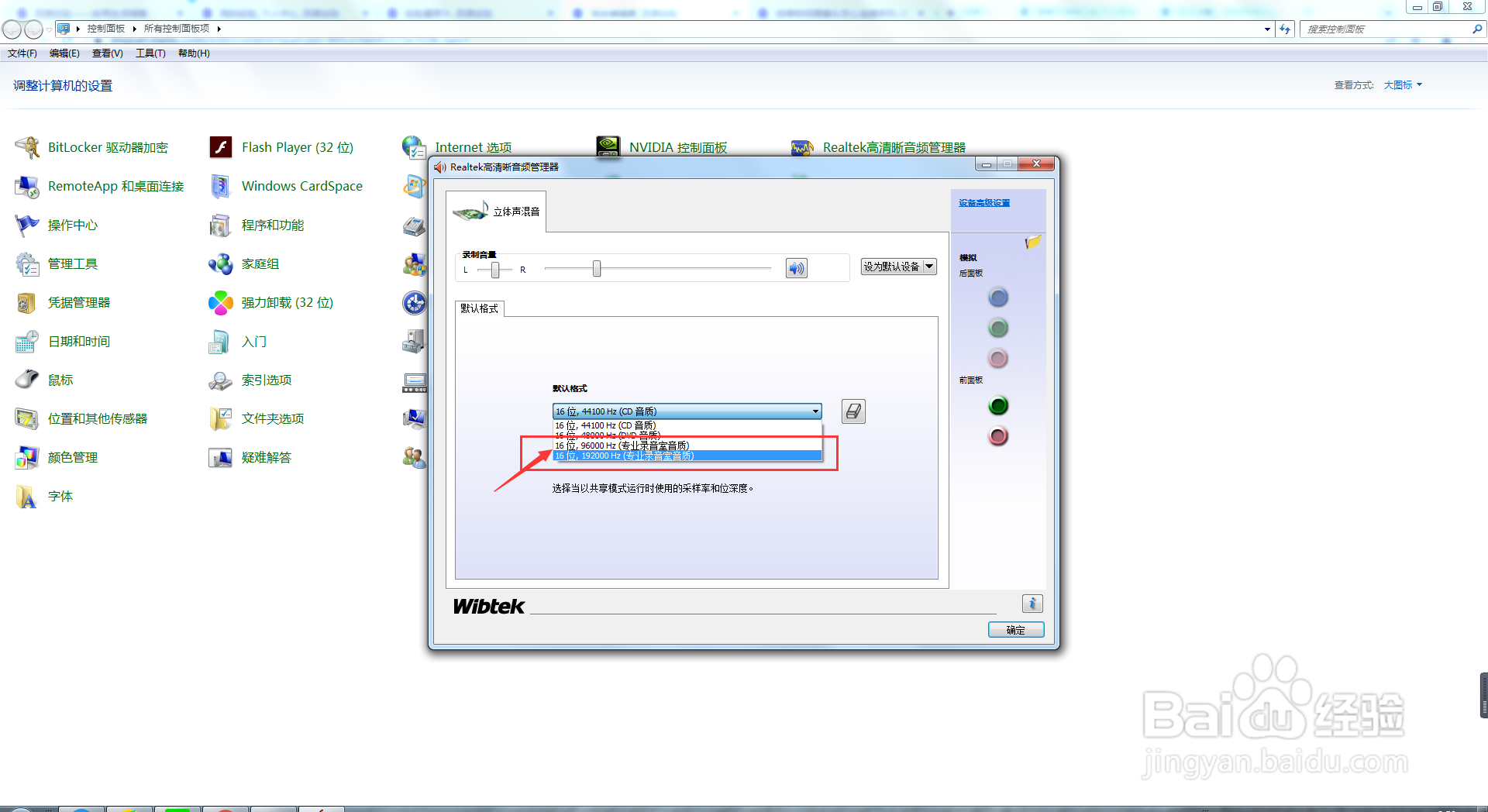Open the 默认格式 sample rate combo box
This screenshot has height=812, width=1488.
pos(687,411)
